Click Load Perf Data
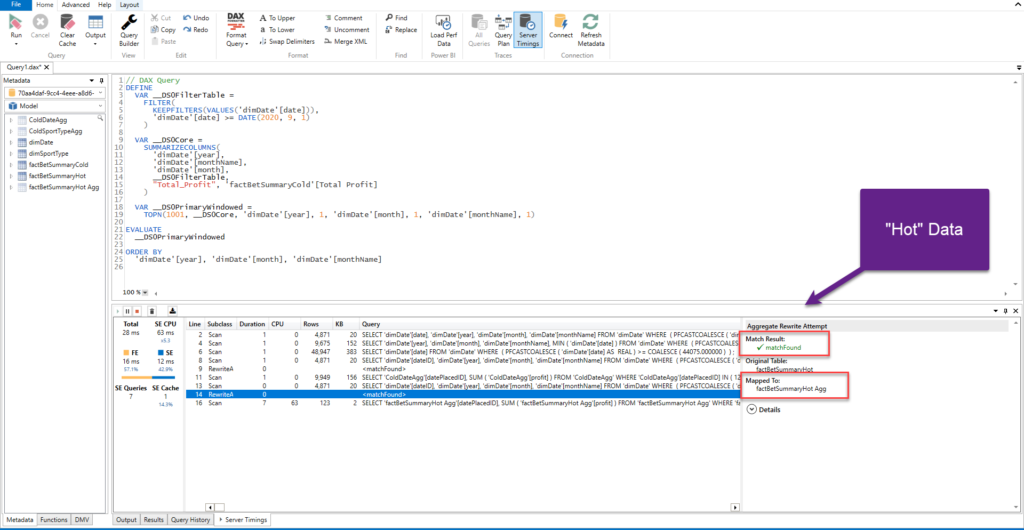The width and height of the screenshot is (1024, 530). [x=443, y=31]
